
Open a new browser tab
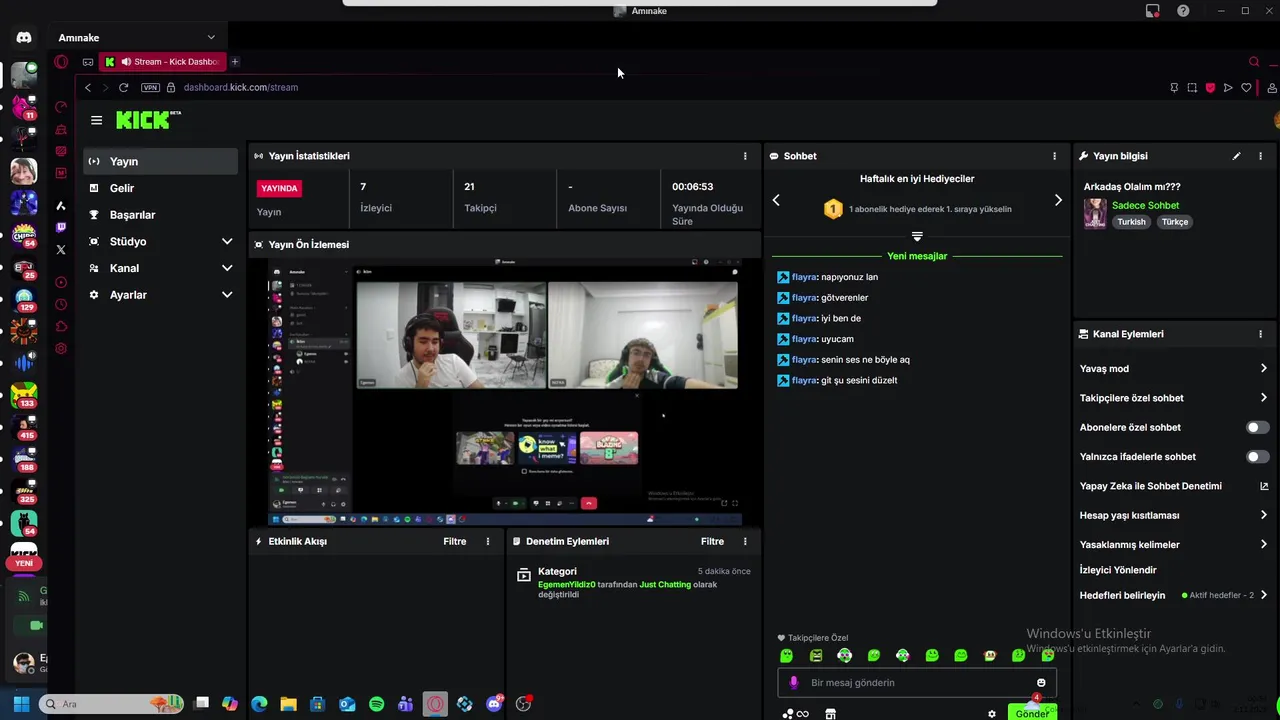coord(235,62)
